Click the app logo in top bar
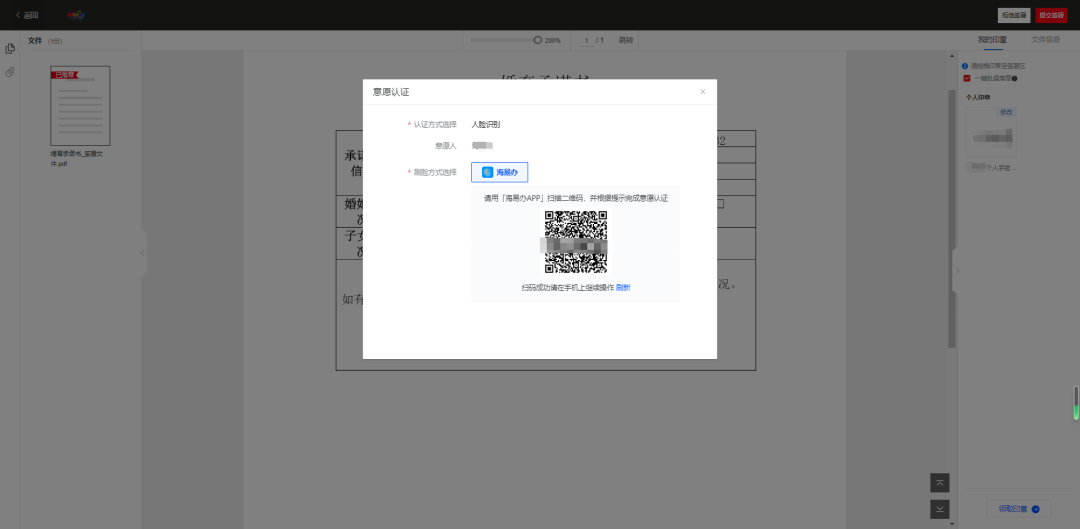 (x=76, y=14)
